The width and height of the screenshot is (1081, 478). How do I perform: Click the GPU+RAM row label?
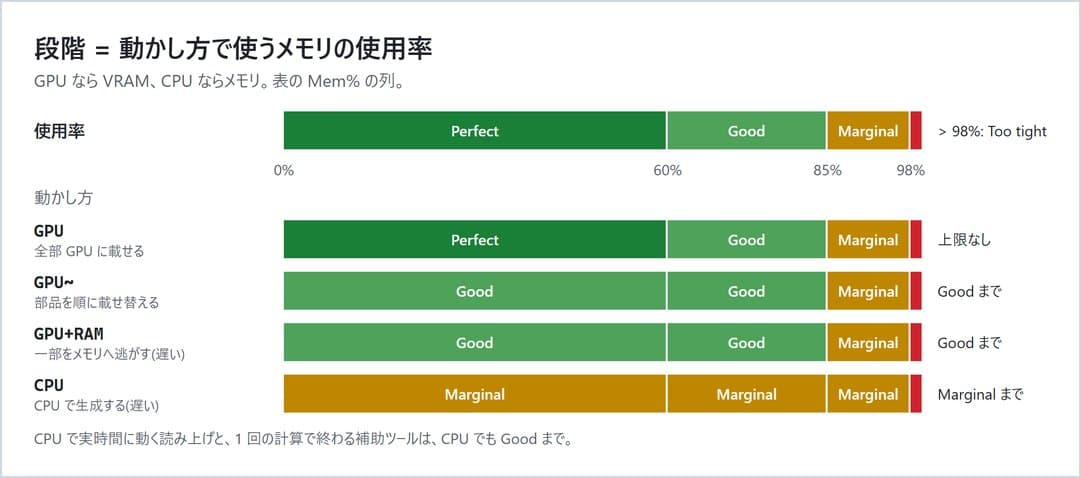68,334
